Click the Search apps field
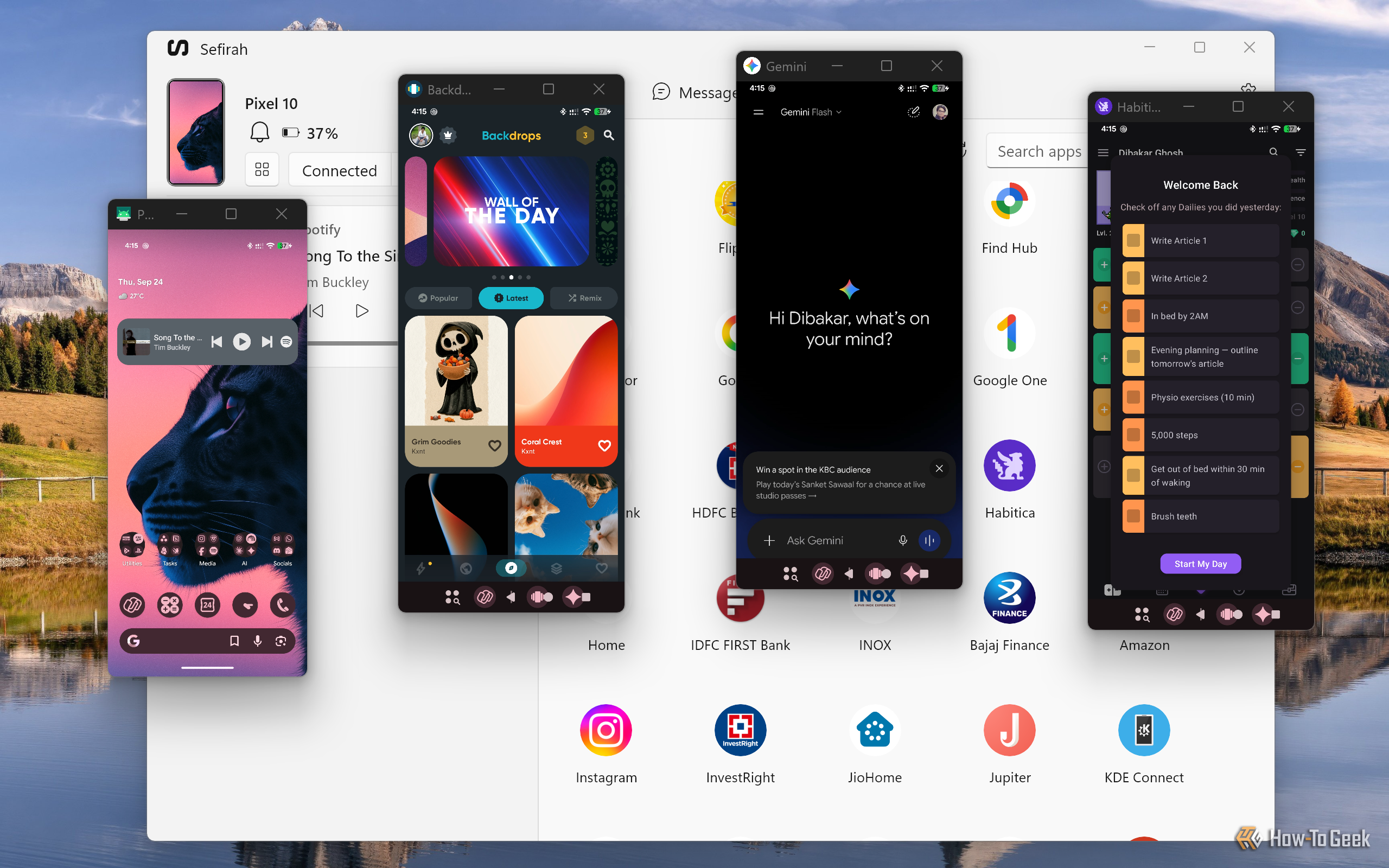The image size is (1389, 868). 1038,151
